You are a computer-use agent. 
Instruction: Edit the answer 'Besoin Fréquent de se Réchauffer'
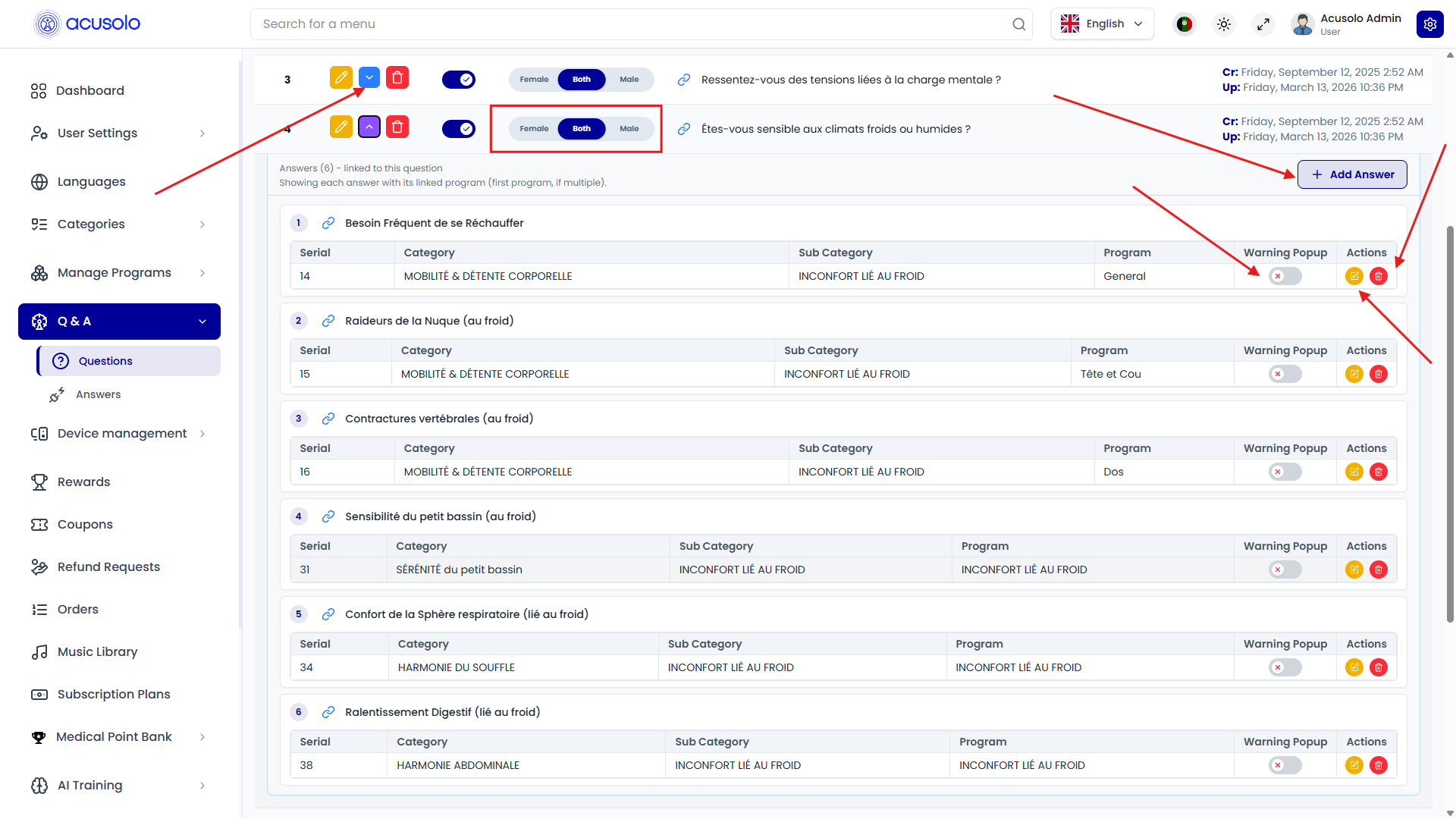1354,276
